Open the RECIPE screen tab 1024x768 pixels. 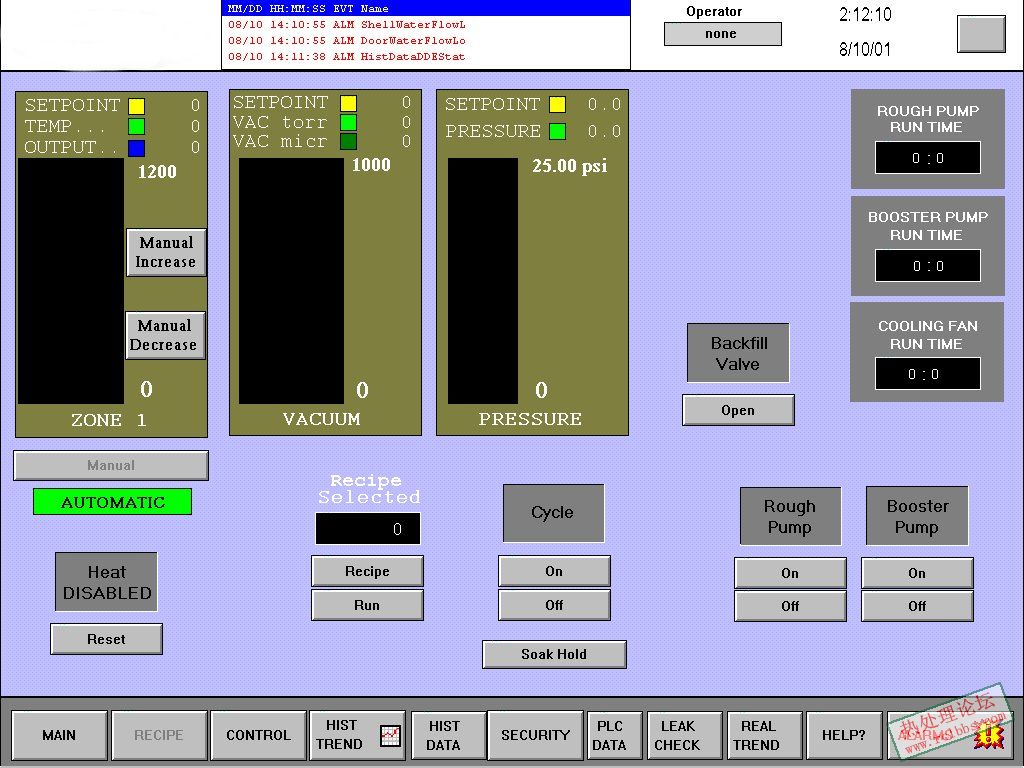[159, 735]
